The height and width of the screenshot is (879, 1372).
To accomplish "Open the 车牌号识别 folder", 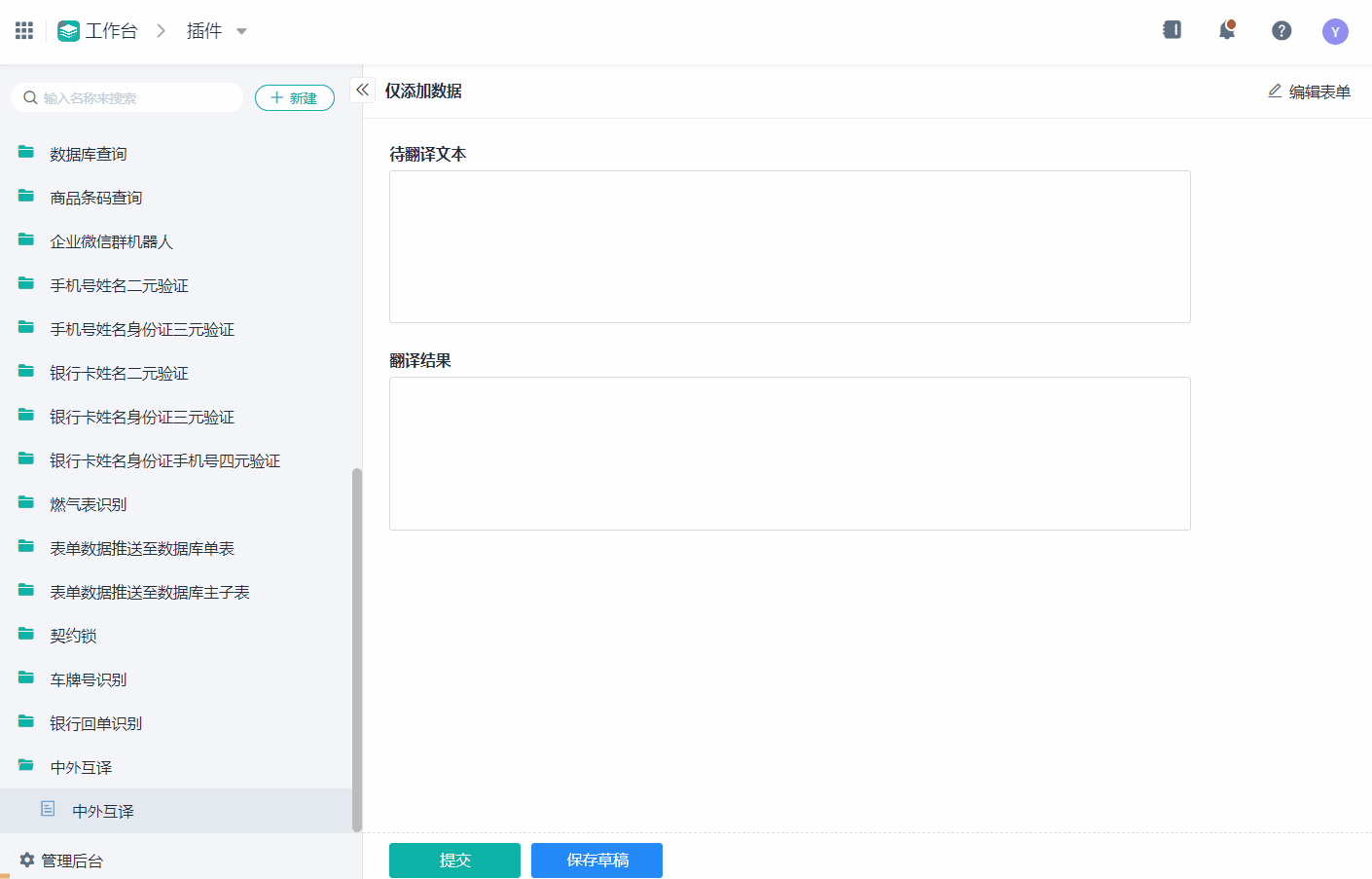I will pos(88,679).
